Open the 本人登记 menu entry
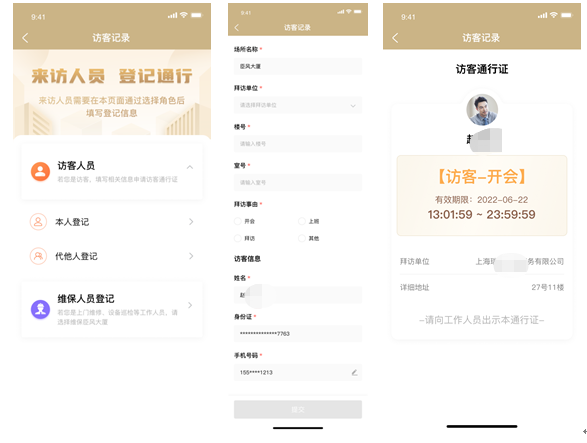The width and height of the screenshot is (587, 443). (112, 222)
